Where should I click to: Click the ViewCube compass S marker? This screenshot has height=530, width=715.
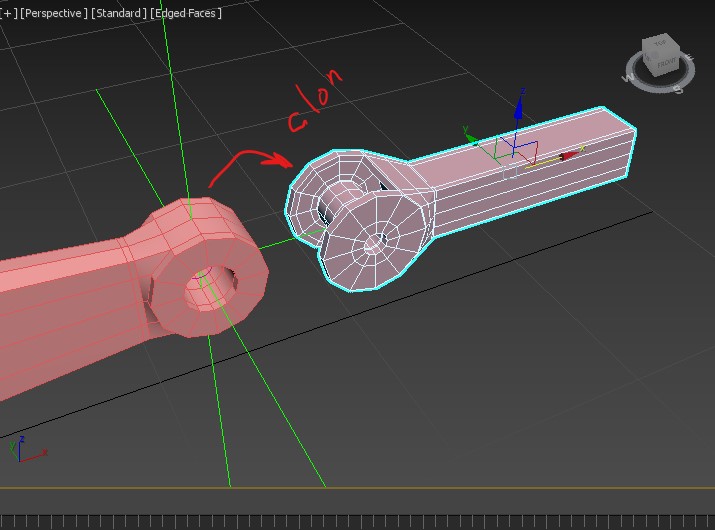678,90
